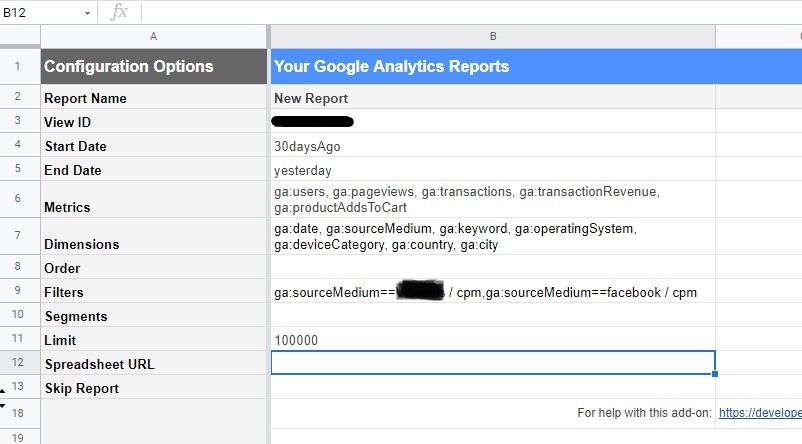
Task: Select the Metrics label cell
Action: coord(153,199)
